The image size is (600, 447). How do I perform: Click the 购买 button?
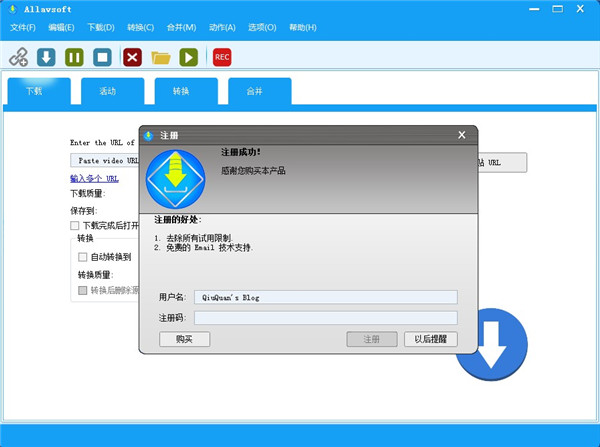tap(184, 339)
